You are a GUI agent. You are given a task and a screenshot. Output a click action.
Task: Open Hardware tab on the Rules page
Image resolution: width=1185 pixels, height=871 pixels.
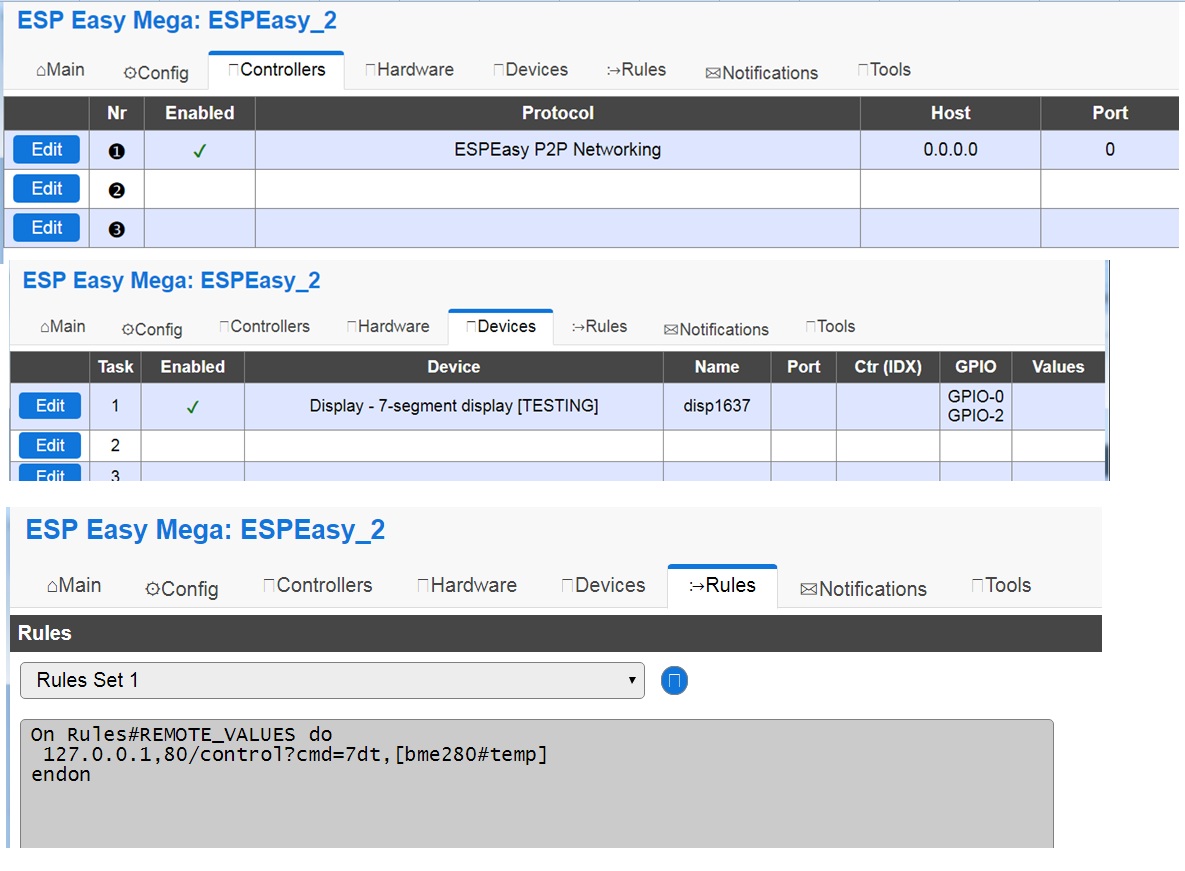467,585
